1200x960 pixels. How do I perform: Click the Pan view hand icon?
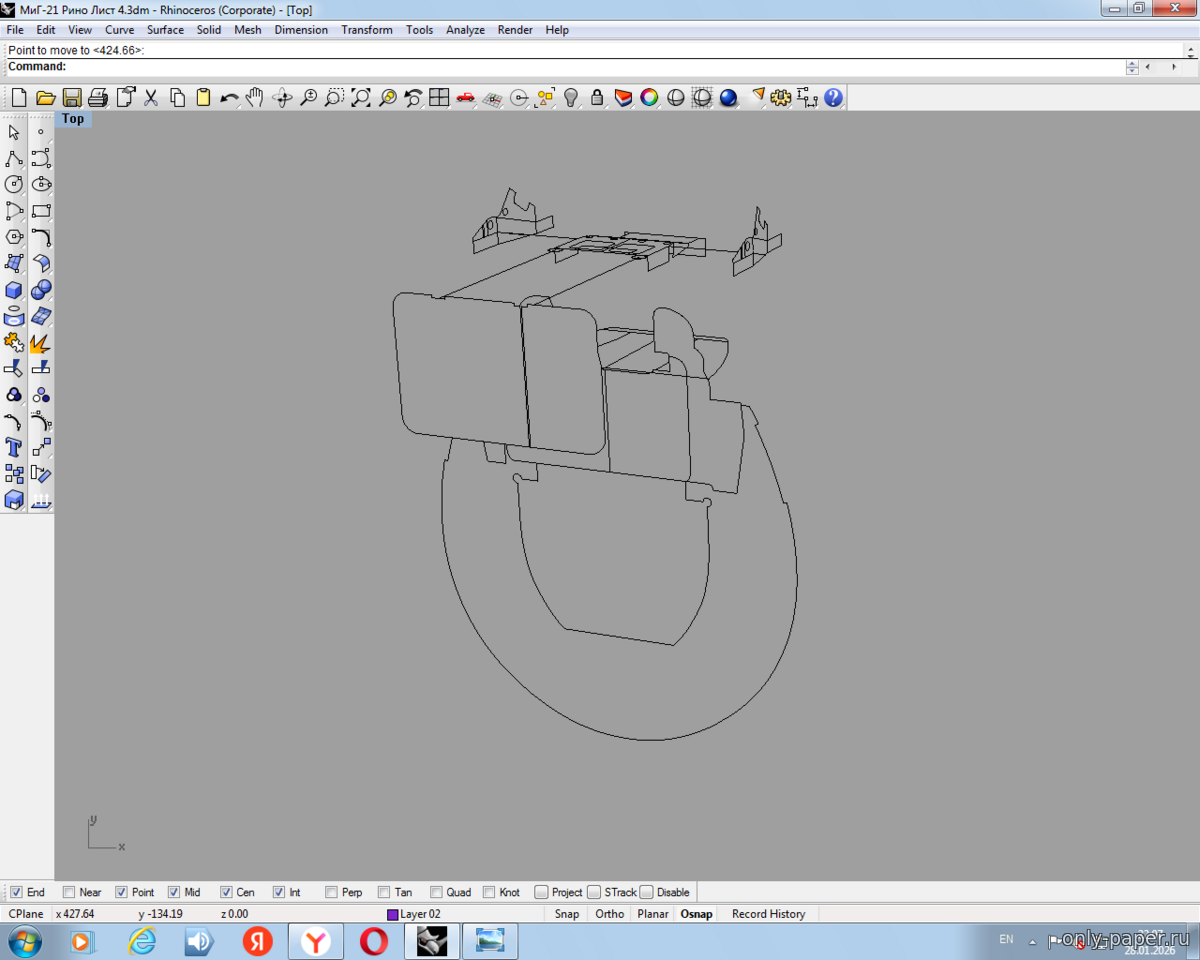(x=255, y=97)
